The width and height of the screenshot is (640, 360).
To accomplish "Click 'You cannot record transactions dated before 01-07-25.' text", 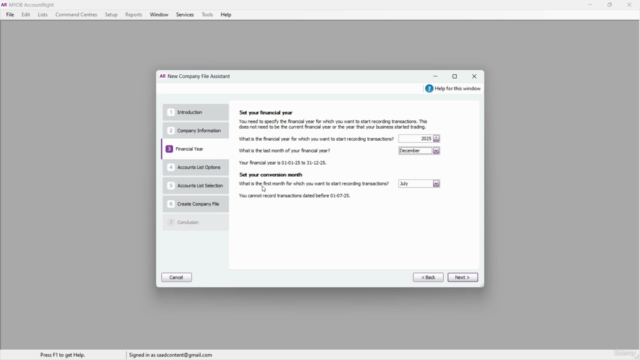I will pos(294,196).
